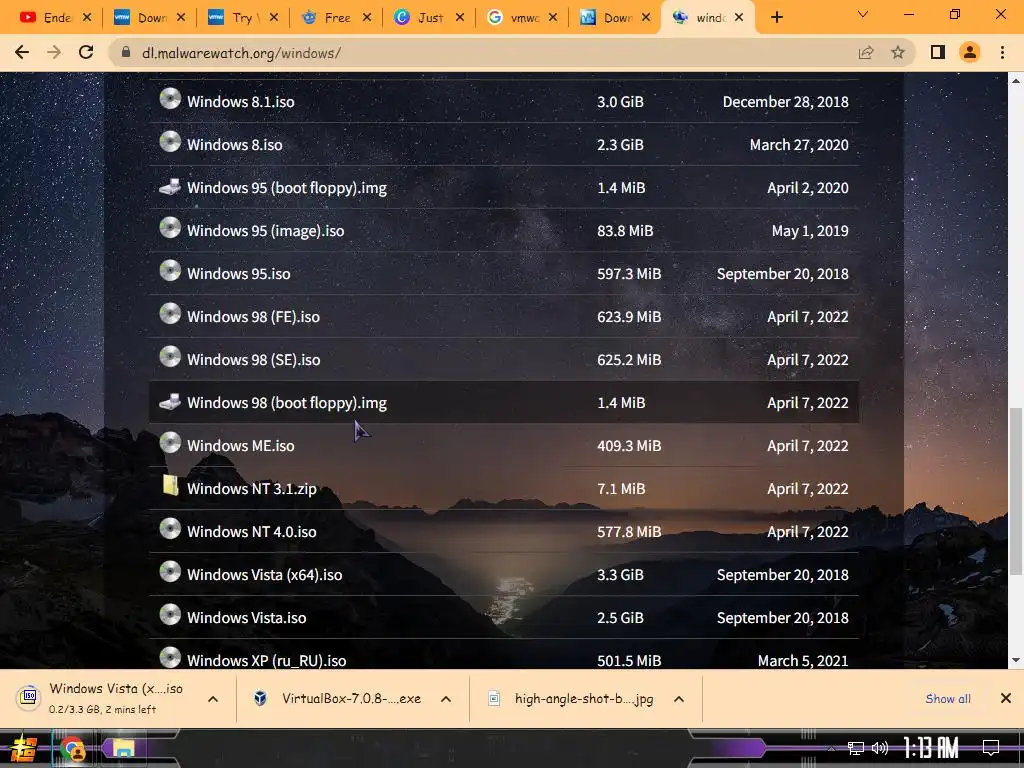Open options chevron for Windows Vista download
The height and width of the screenshot is (768, 1024).
pos(213,699)
